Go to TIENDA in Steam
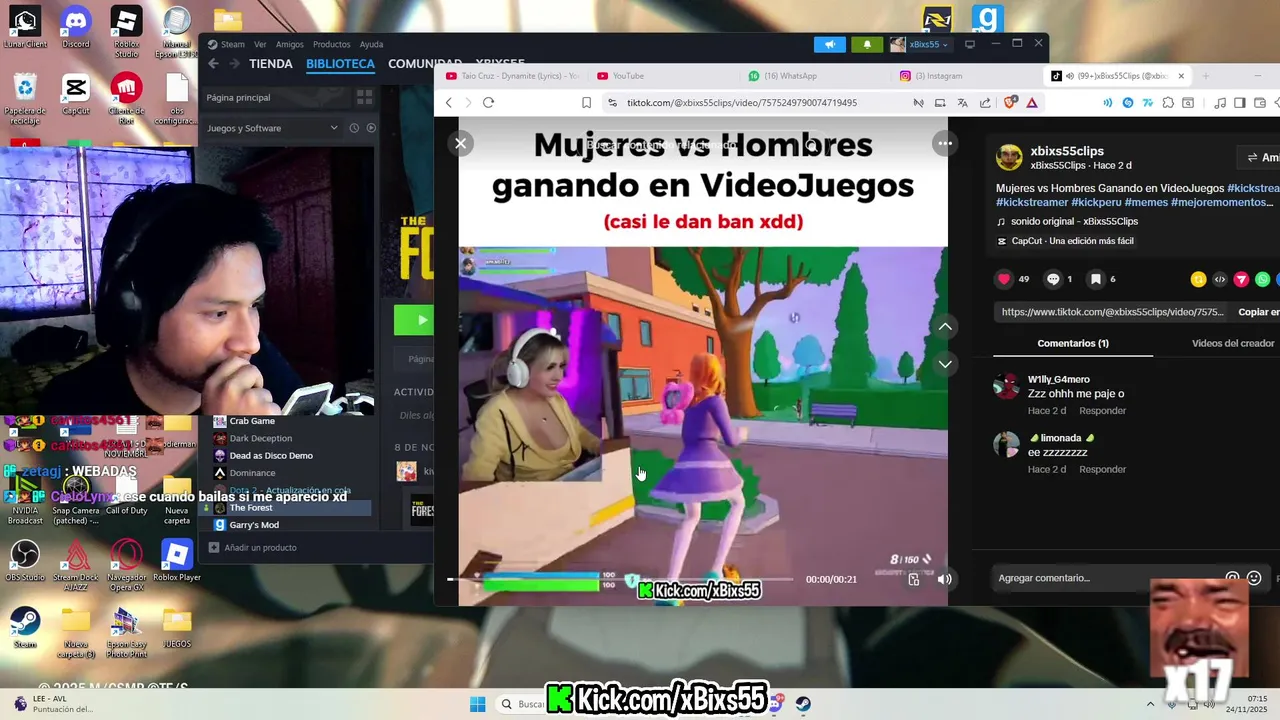Screen dimensions: 1280x720 271,63
